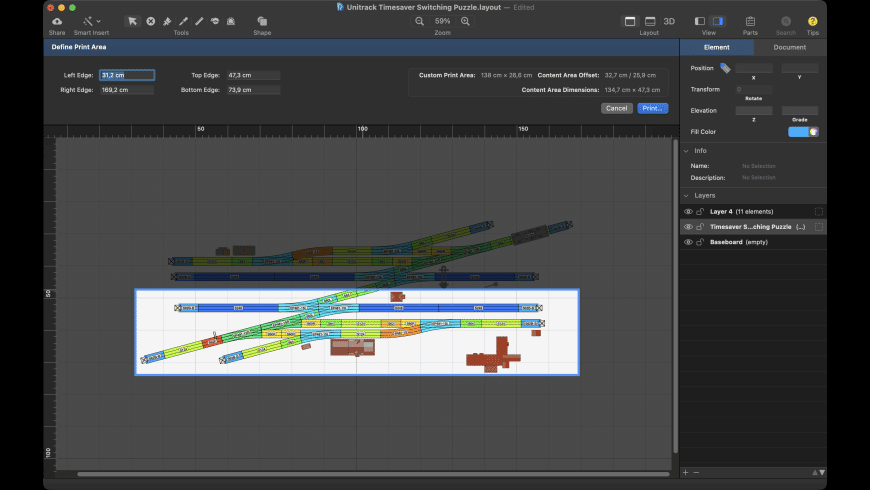Open Tips help icon
Screen dimensions: 870x490
pyautogui.click(x=812, y=21)
